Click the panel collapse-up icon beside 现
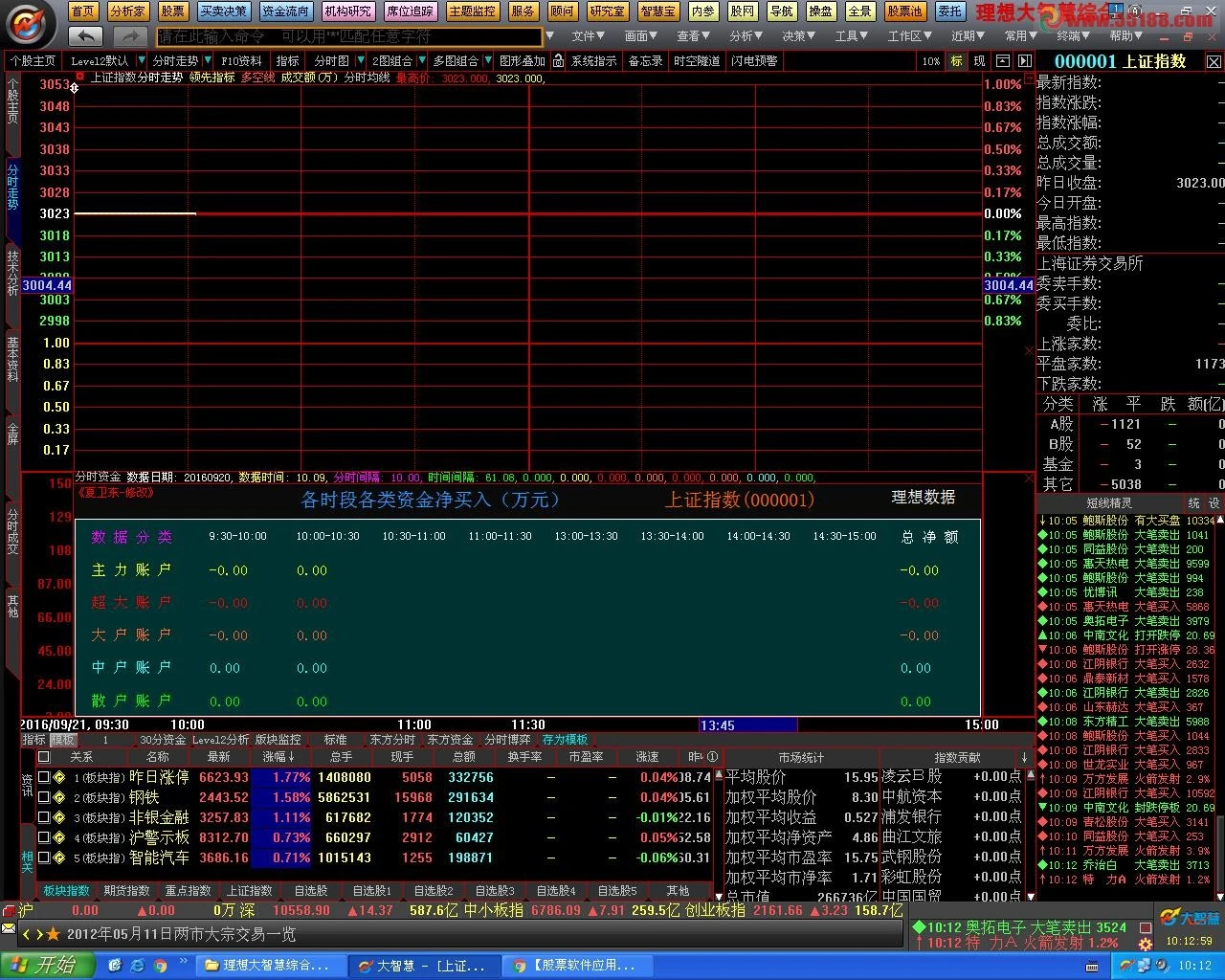Viewport: 1225px width, 980px height. click(1003, 60)
